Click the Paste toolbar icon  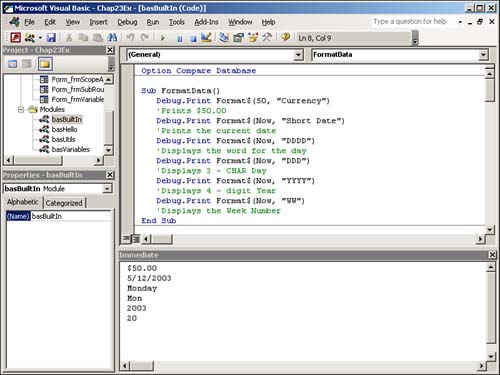click(98, 38)
